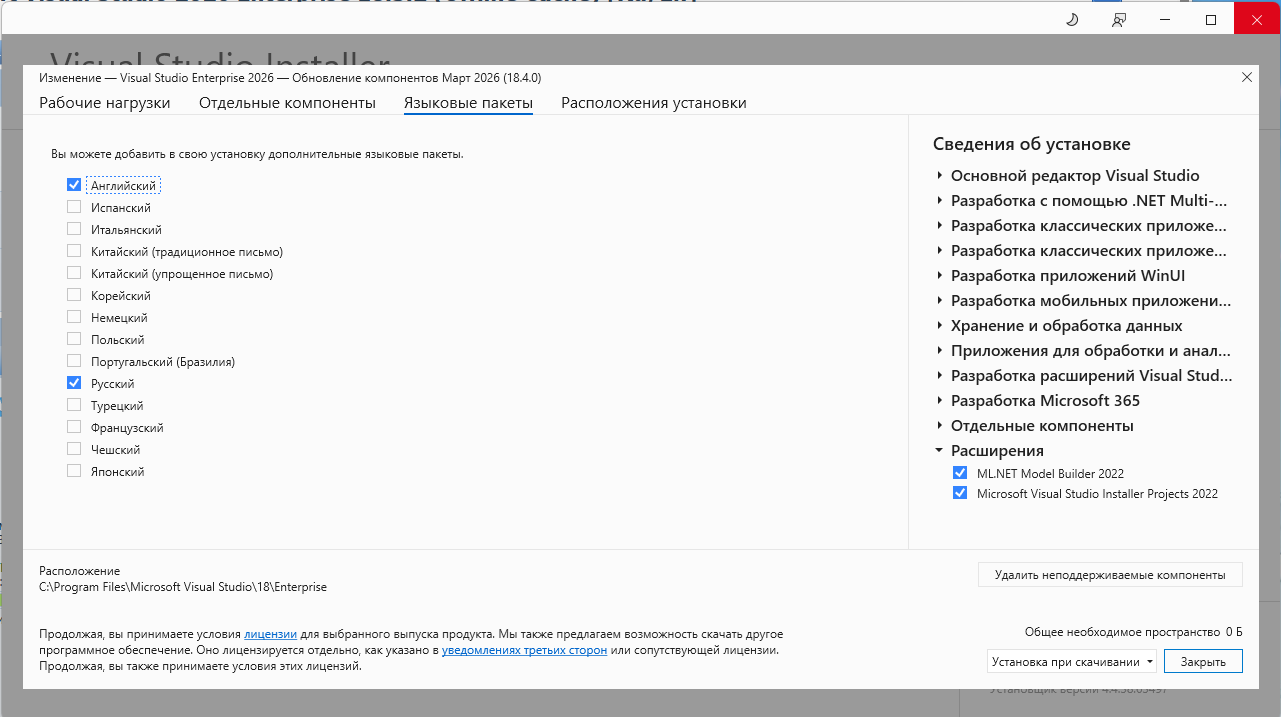Uncheck the Английский language pack

click(74, 185)
